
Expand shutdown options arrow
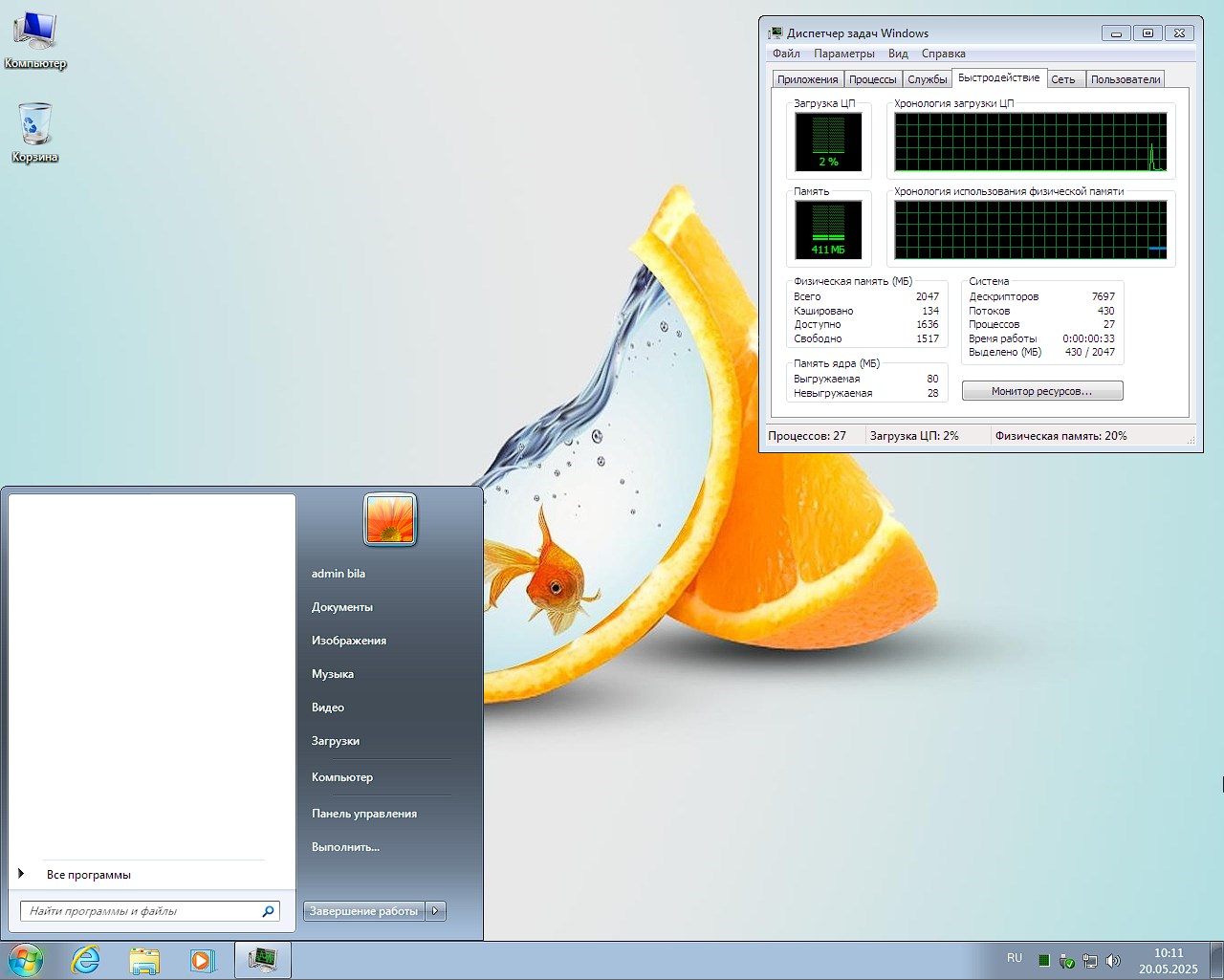(x=436, y=911)
